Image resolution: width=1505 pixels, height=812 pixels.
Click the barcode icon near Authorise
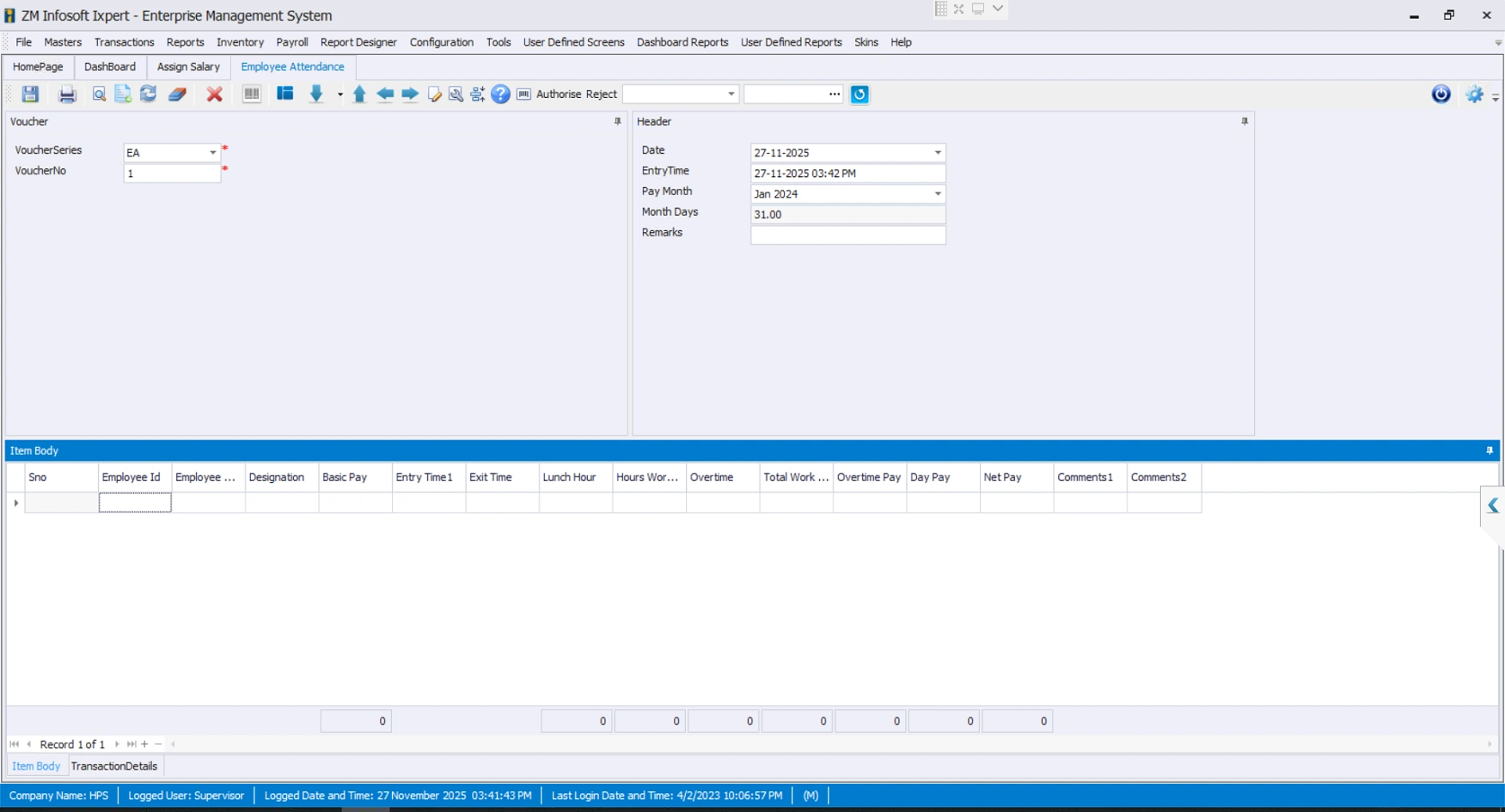coord(523,95)
